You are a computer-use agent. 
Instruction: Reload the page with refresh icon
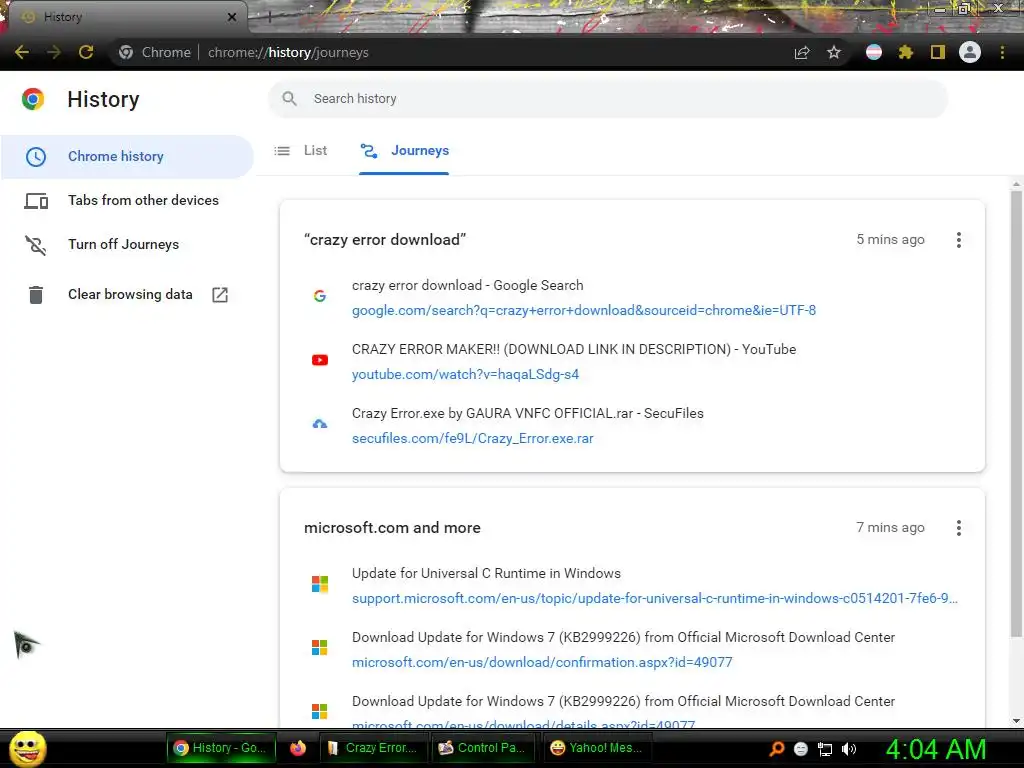(86, 52)
